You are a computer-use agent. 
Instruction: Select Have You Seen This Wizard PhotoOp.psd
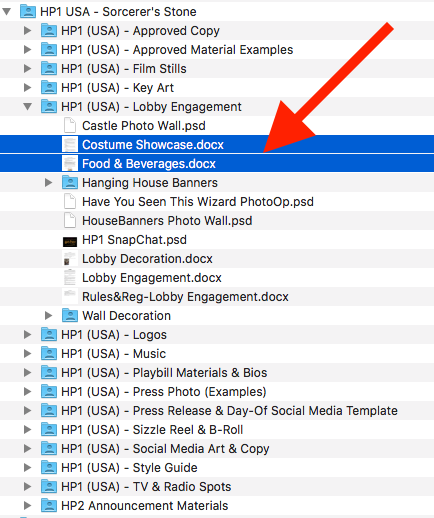(198, 202)
